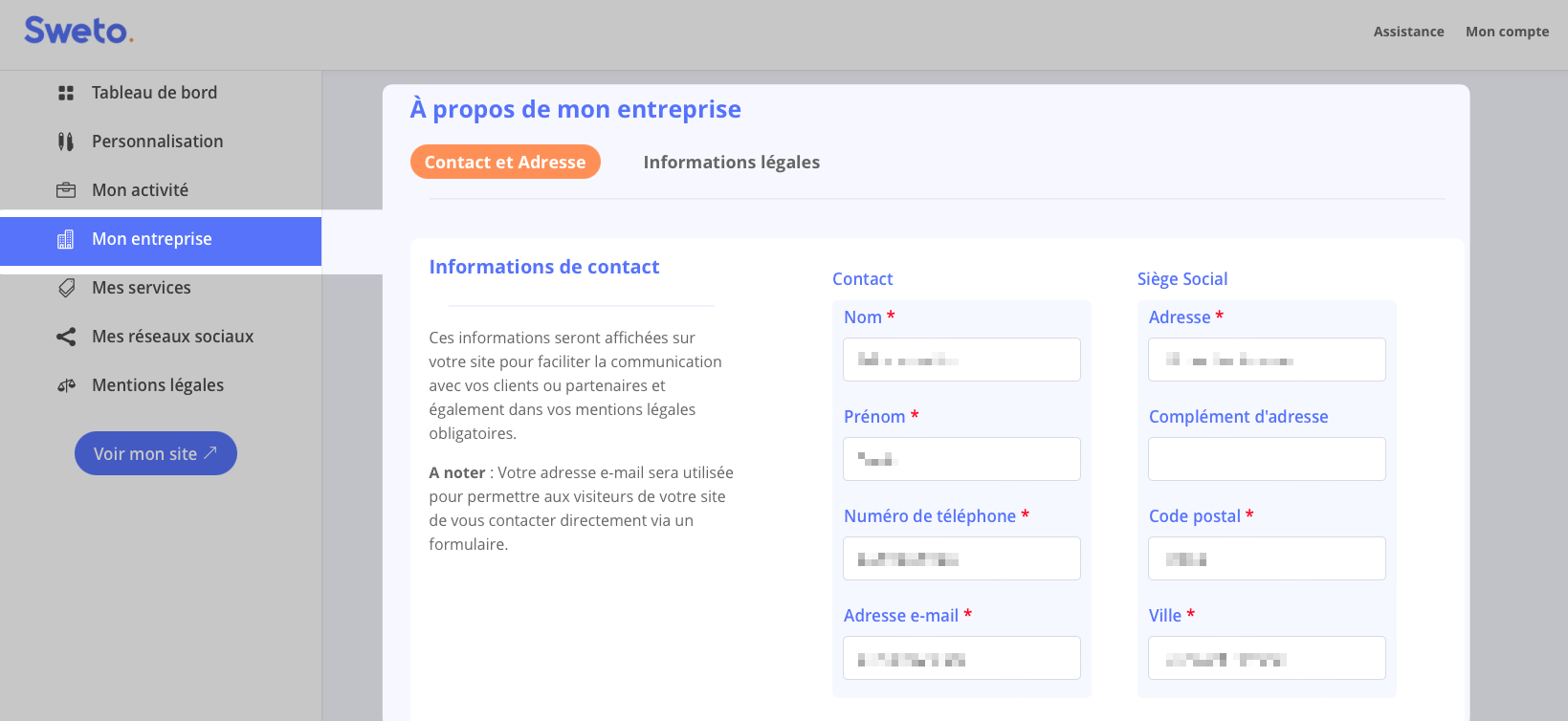Click the Mes réseaux sociaux share icon

pyautogui.click(x=66, y=337)
